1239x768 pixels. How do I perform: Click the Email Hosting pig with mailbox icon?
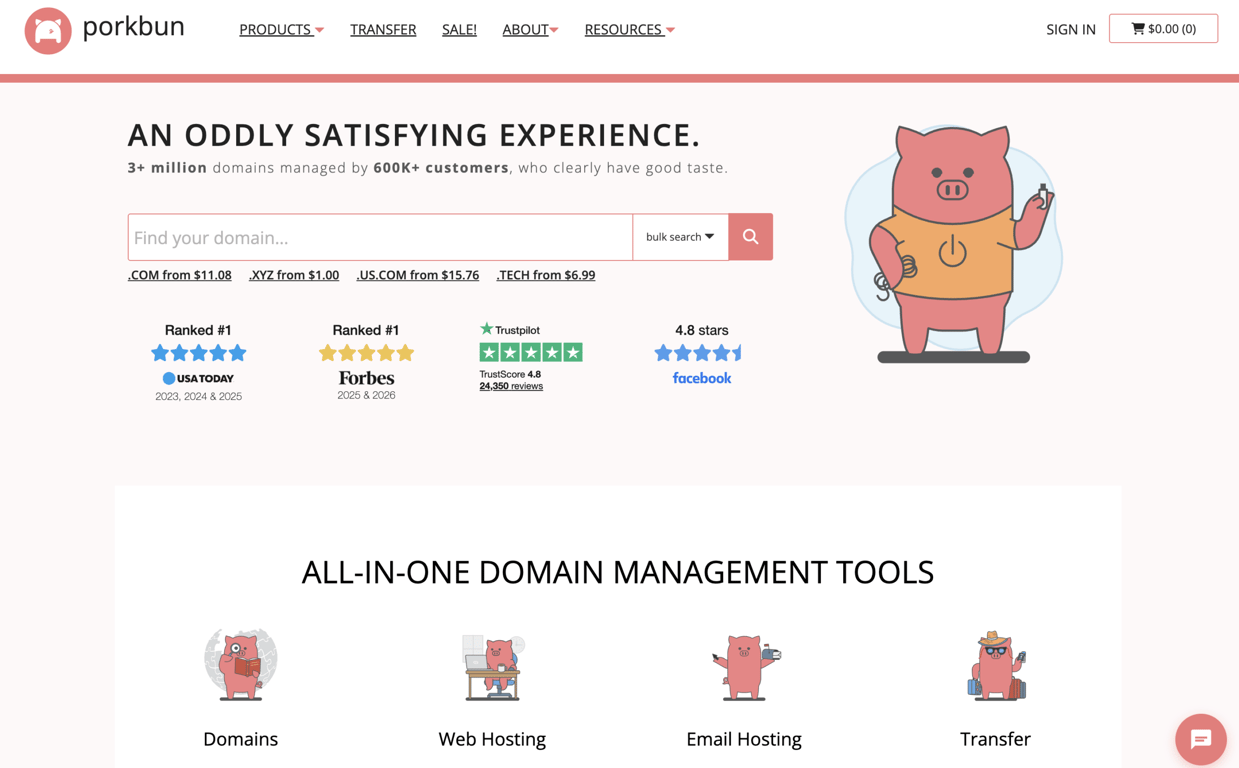(745, 666)
